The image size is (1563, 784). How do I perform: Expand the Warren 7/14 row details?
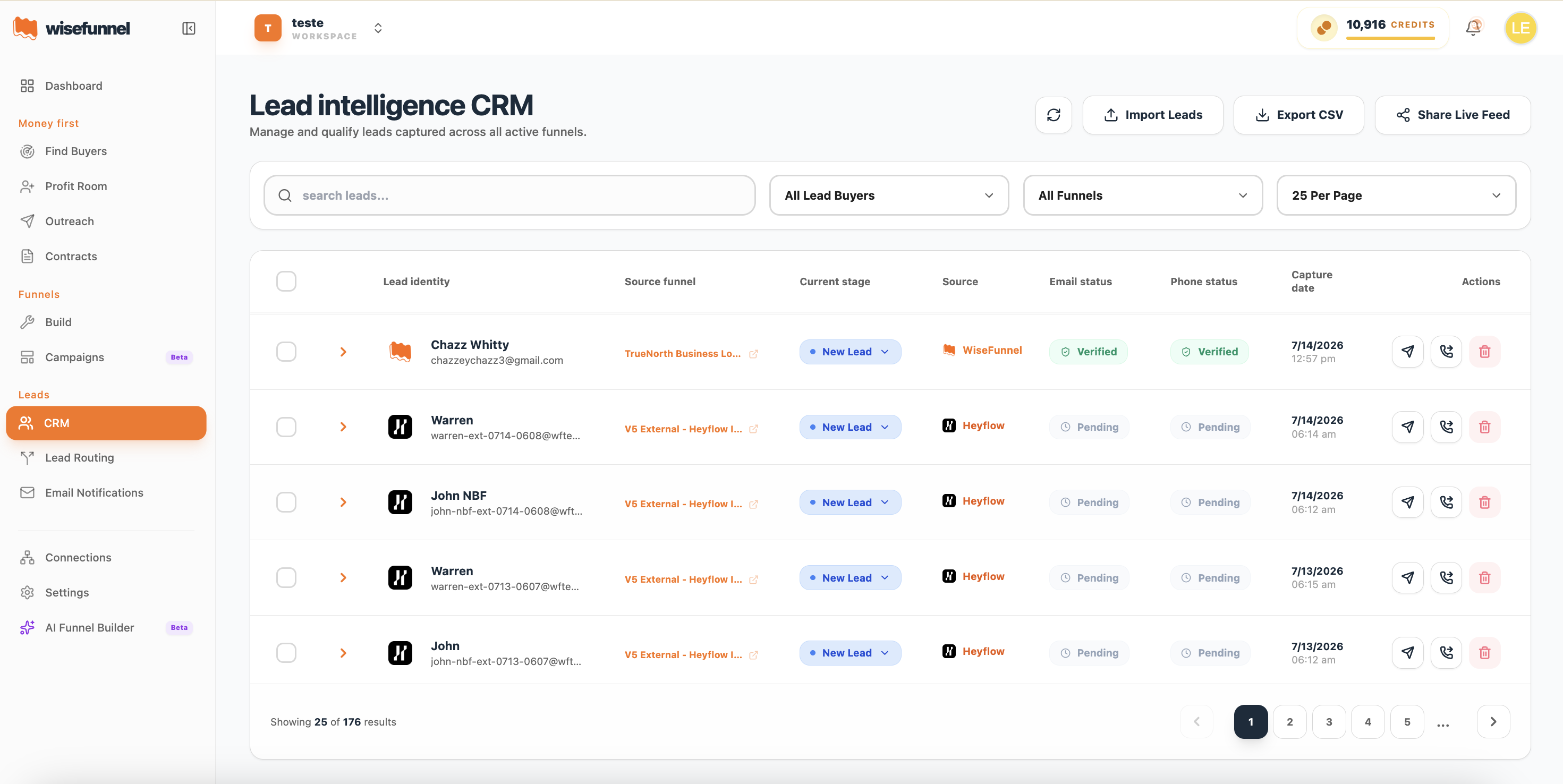(x=343, y=427)
